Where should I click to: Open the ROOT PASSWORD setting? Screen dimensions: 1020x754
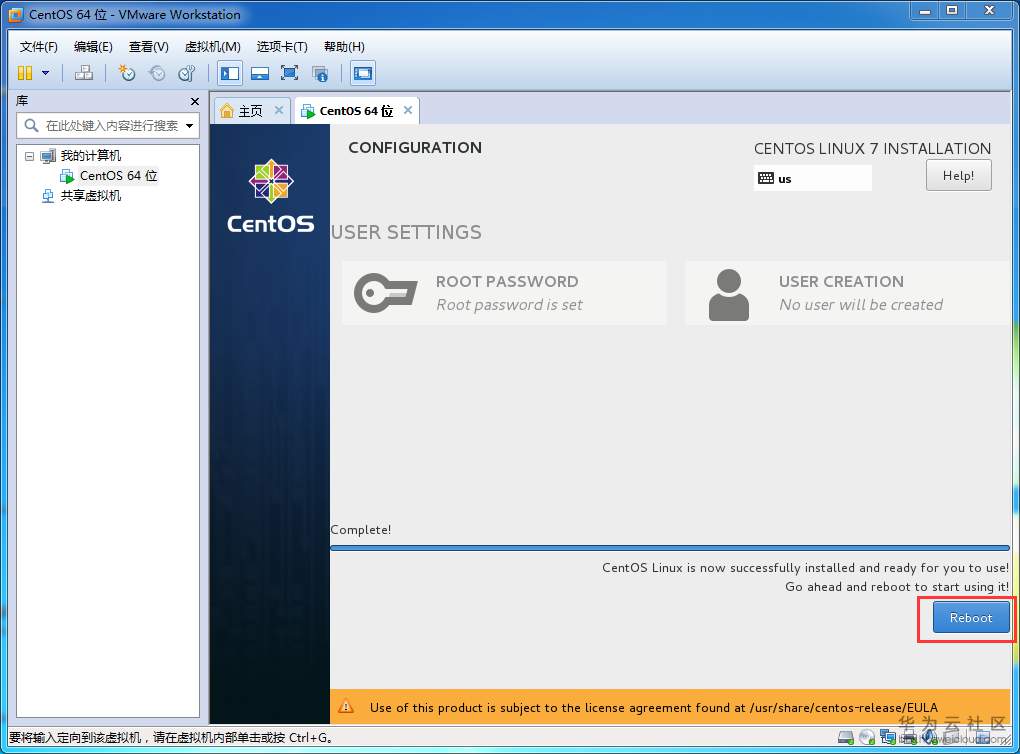[504, 293]
